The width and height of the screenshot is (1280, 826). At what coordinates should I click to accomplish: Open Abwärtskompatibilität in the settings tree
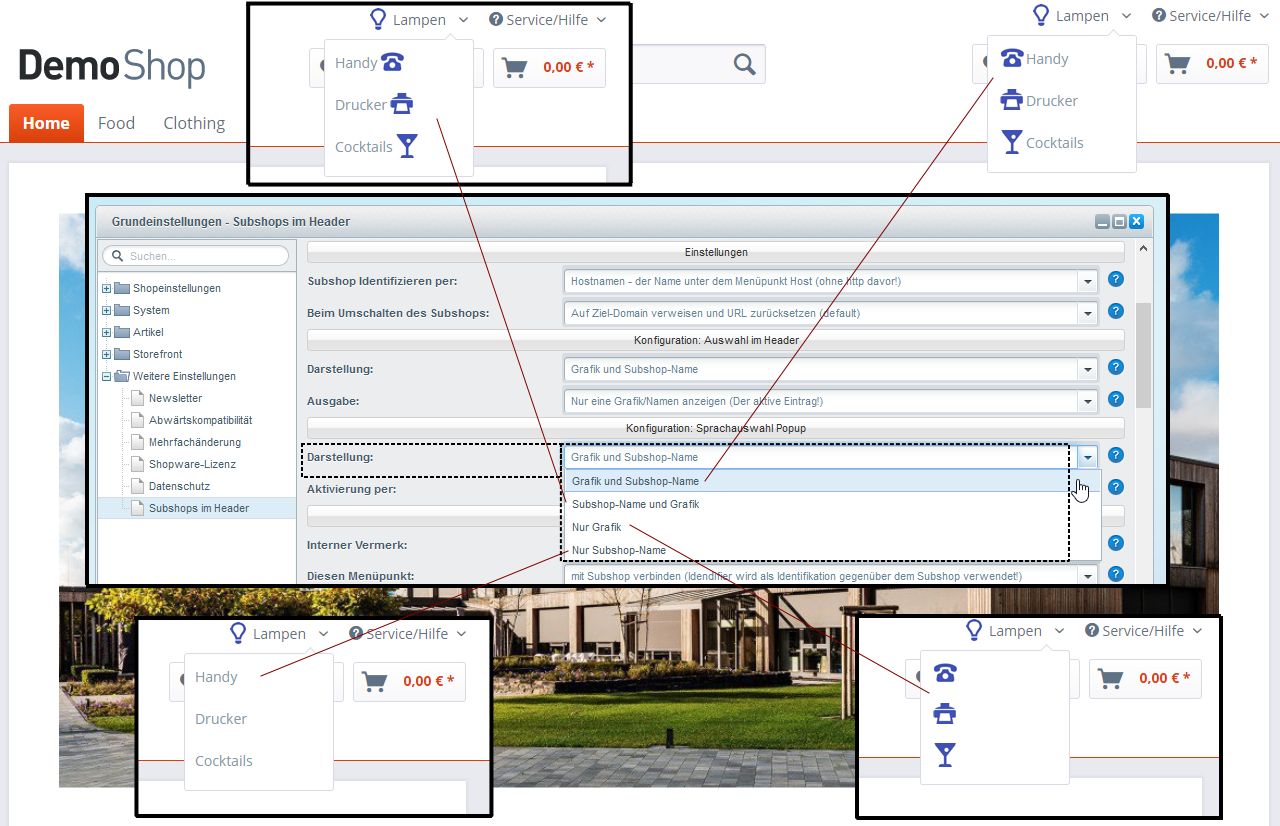pos(200,420)
